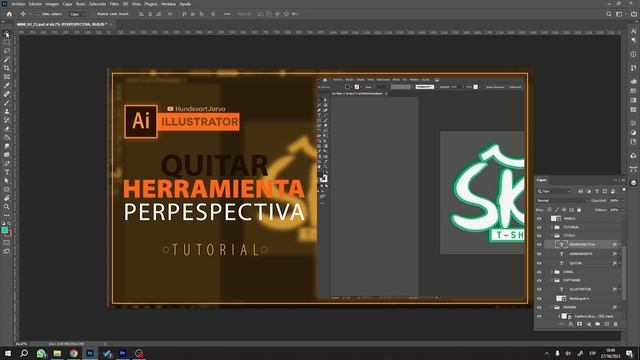Click the lock all padlock icon
This screenshot has width=640, height=360.
click(x=579, y=210)
